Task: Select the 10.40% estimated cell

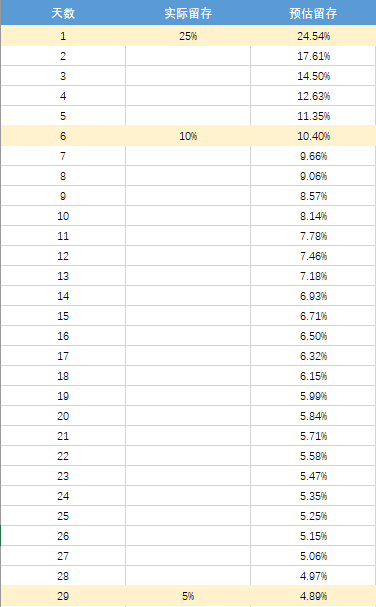Action: (x=313, y=136)
